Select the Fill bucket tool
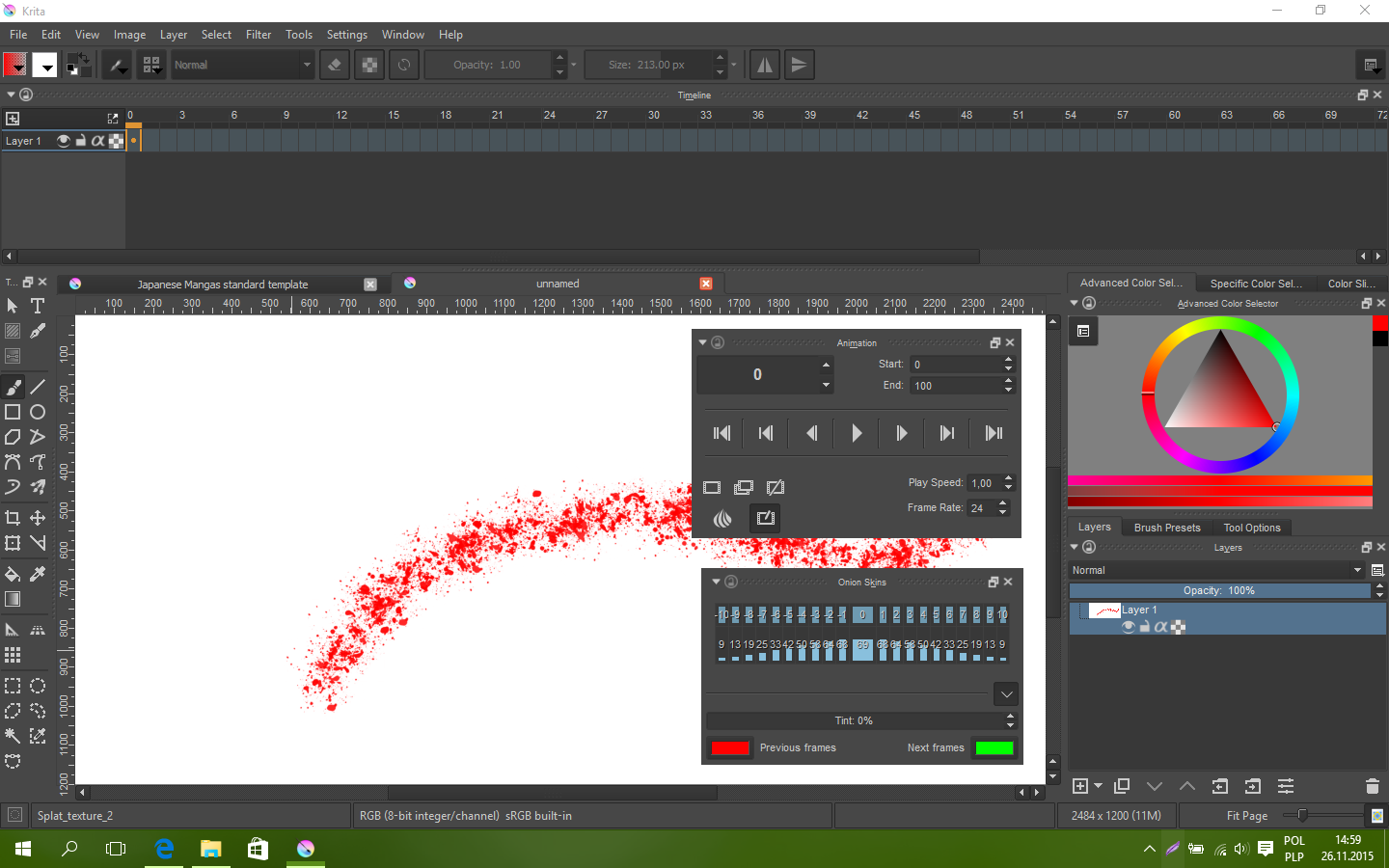Image resolution: width=1389 pixels, height=868 pixels. coord(13,574)
